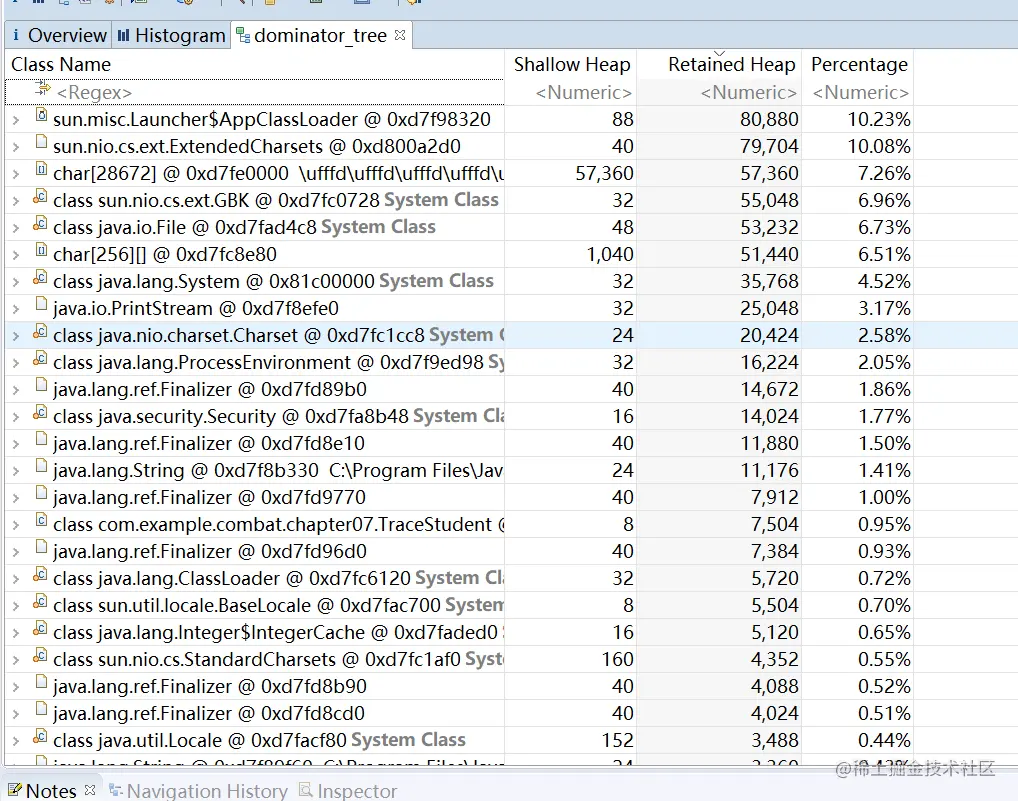Expand TraceStudent class row
Viewport: 1018px width, 801px height.
[16, 524]
